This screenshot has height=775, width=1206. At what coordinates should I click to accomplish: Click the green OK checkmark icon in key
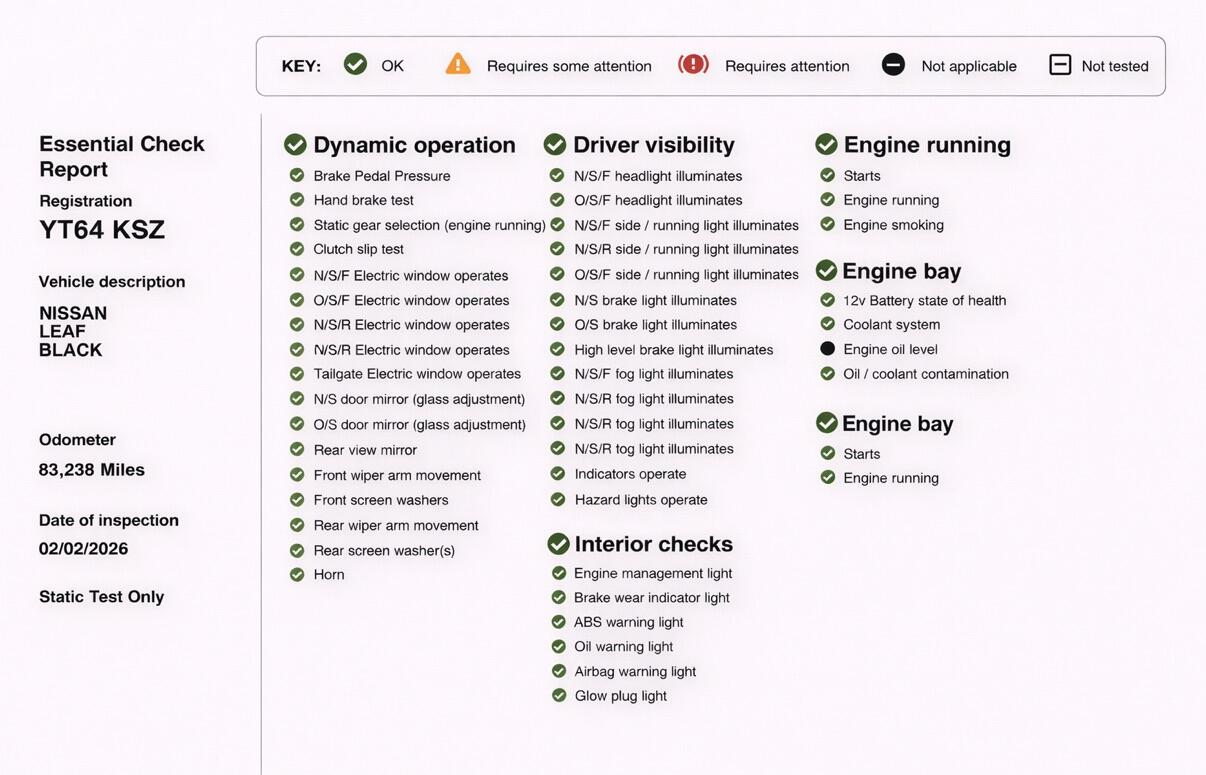355,65
